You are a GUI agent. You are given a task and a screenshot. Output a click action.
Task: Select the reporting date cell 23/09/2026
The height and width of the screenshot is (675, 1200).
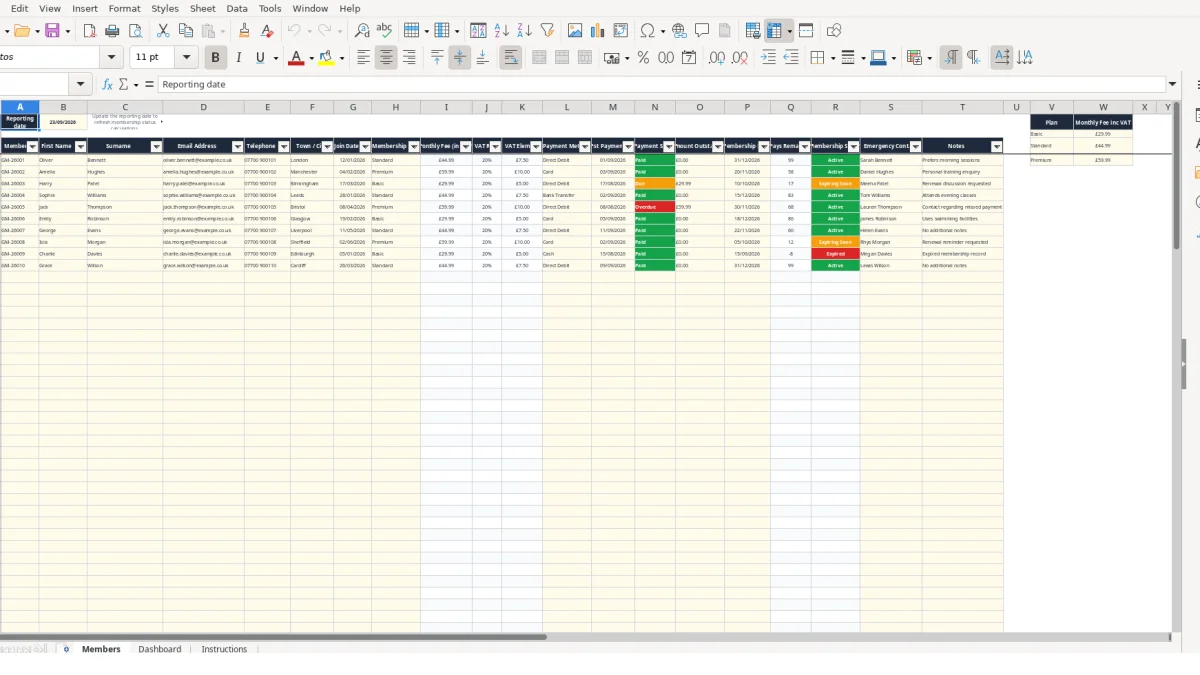coord(63,122)
